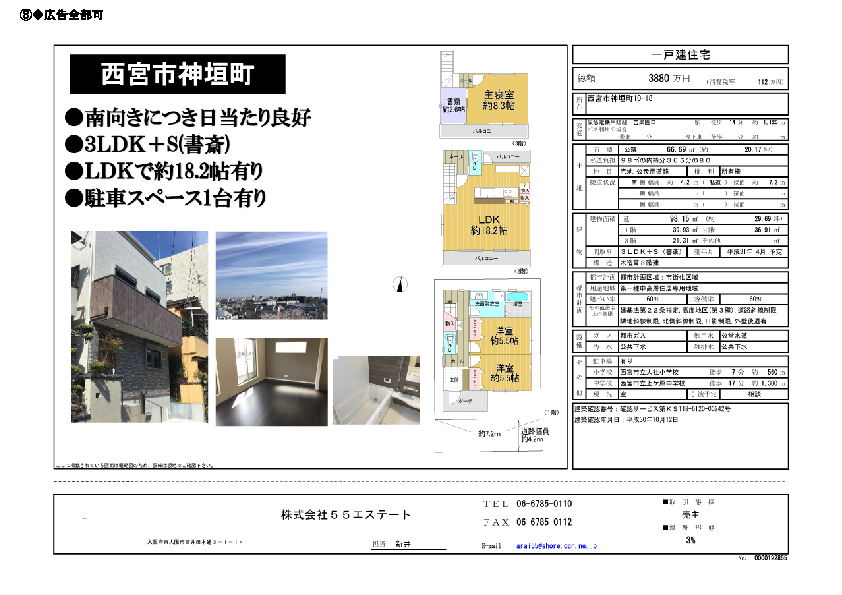
Task: Click the company name 株式会社55エステート
Action: click(x=345, y=515)
